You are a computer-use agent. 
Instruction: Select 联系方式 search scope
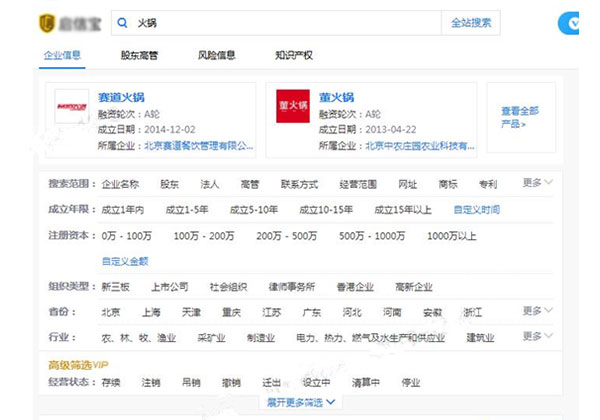pos(299,184)
